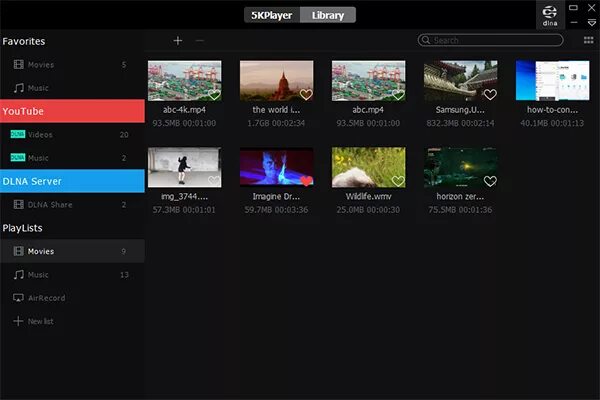600x400 pixels.
Task: Click the 59.7MB 00:03:36 file info
Action: [x=276, y=210]
